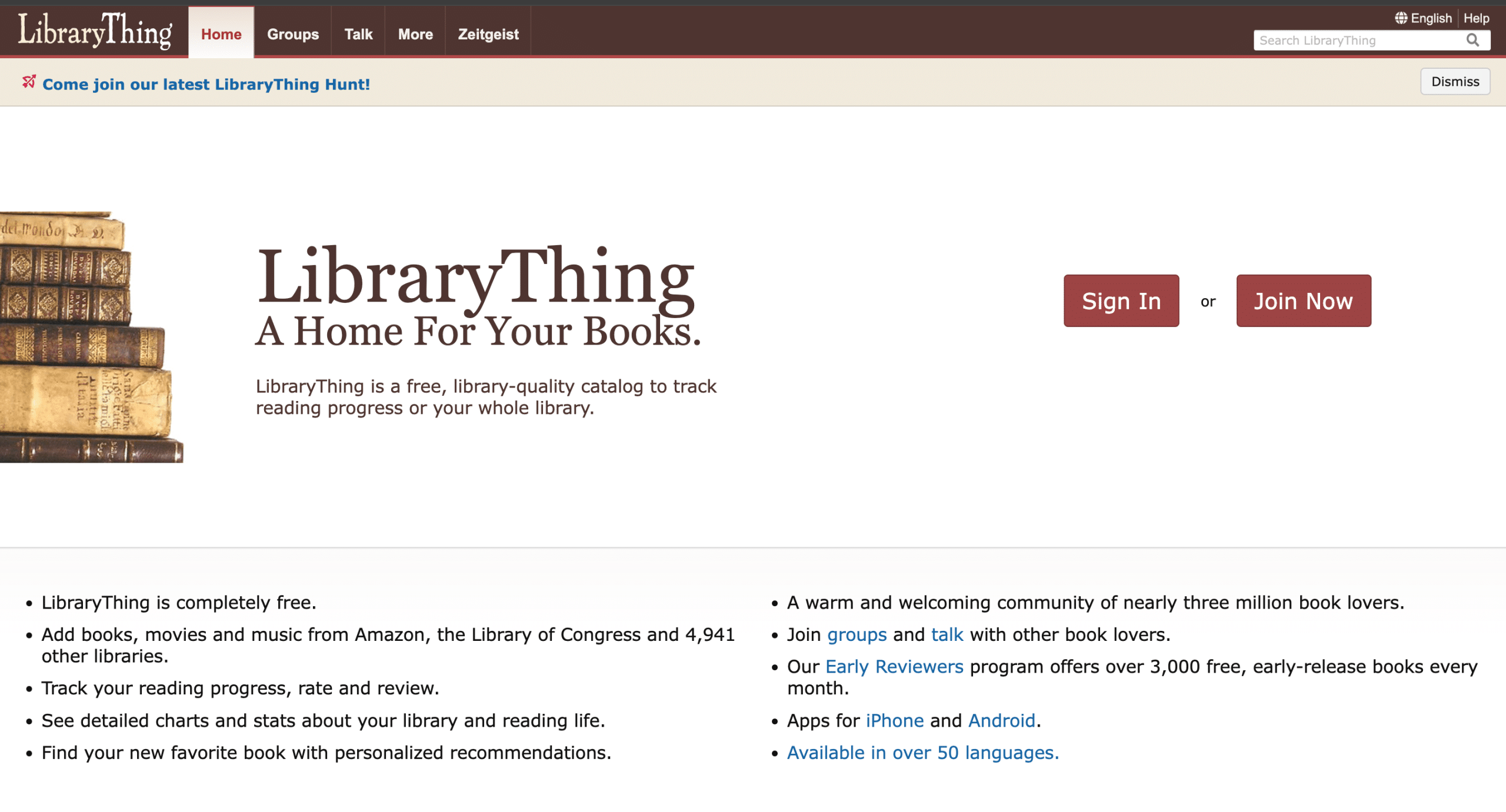The width and height of the screenshot is (1506, 812).
Task: Open the Talk section
Action: (x=358, y=34)
